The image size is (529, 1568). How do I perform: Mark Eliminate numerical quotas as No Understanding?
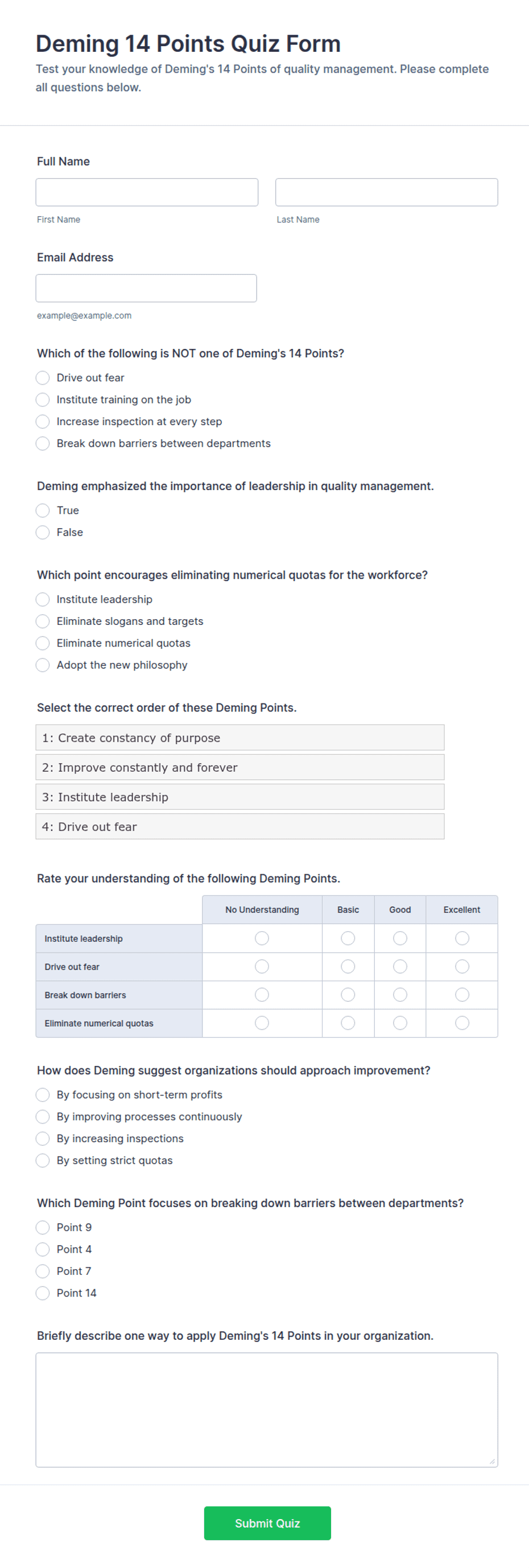262,1023
